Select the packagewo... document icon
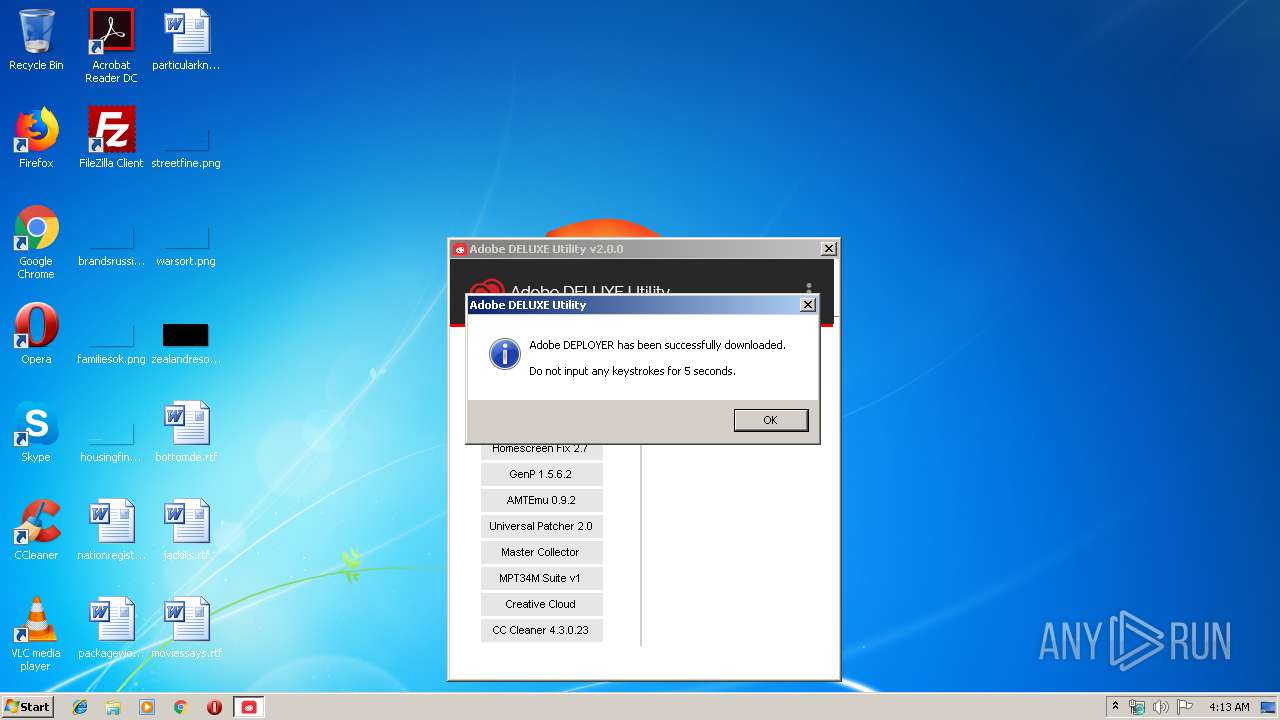 [111, 628]
